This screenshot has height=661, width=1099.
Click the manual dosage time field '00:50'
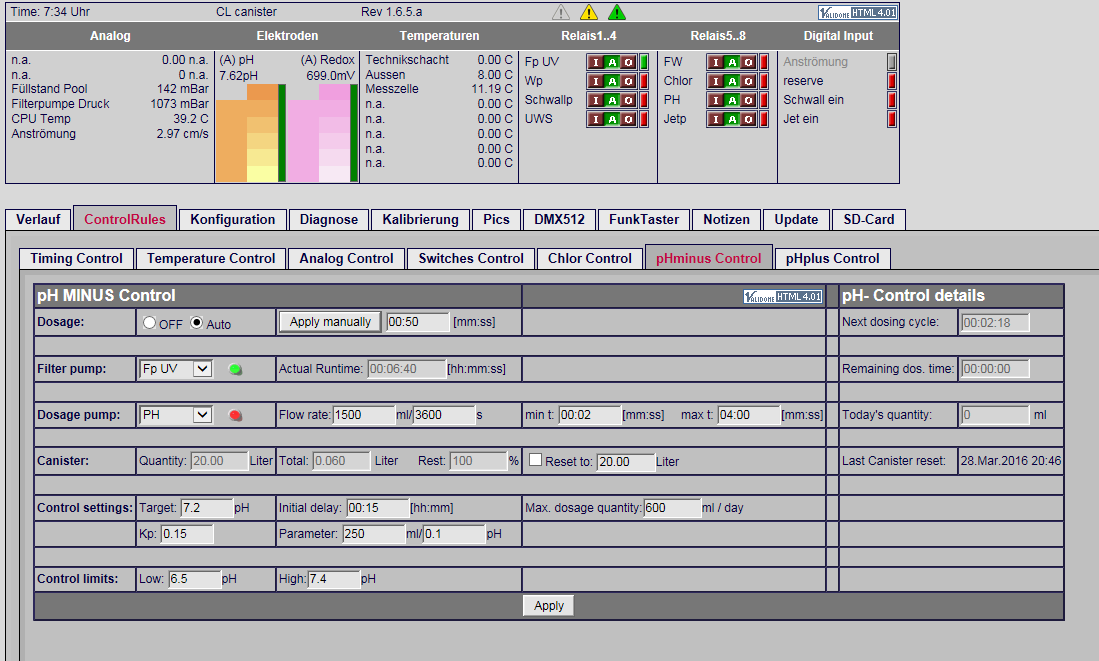tap(417, 322)
